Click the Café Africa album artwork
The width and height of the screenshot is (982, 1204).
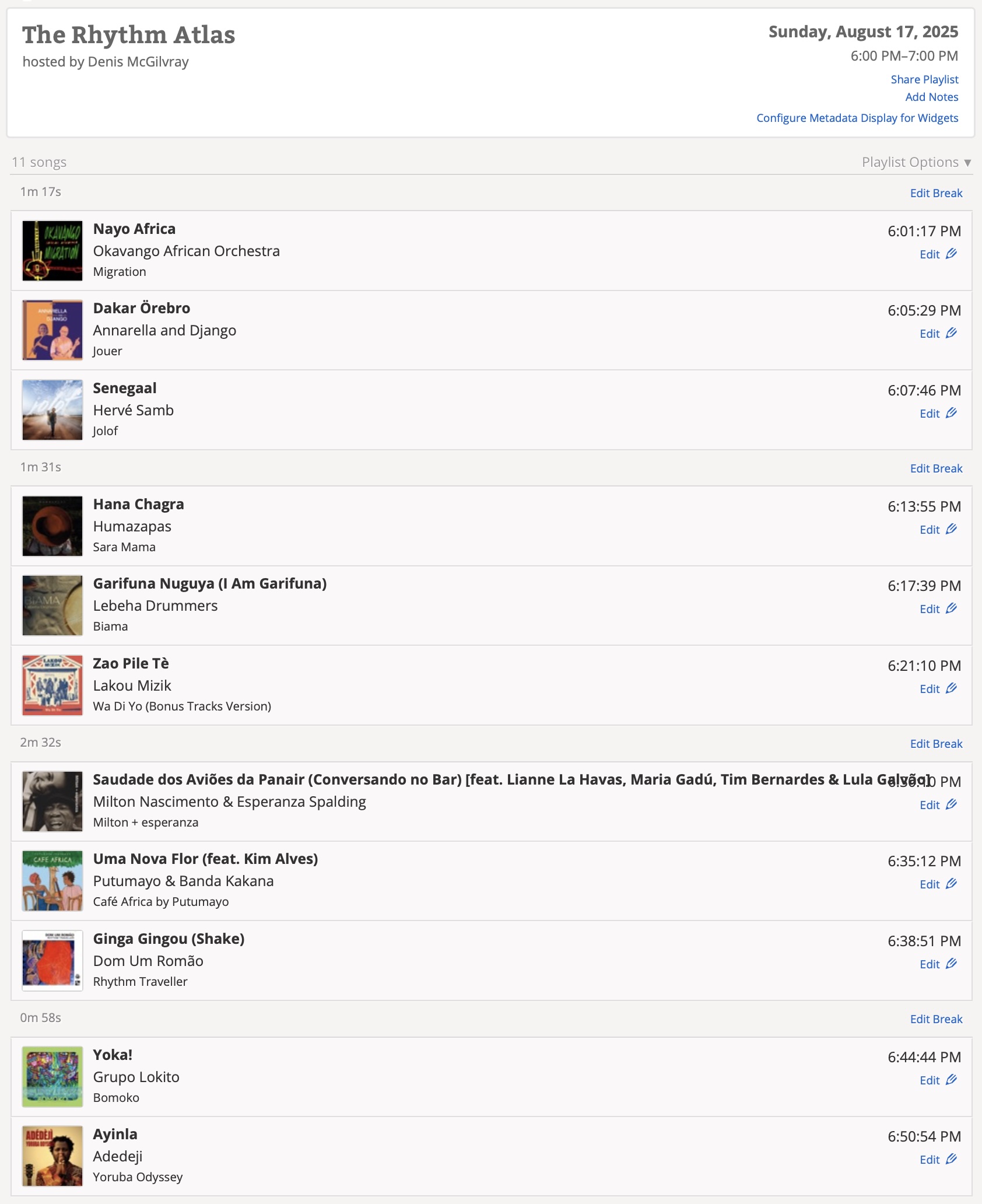[52, 881]
